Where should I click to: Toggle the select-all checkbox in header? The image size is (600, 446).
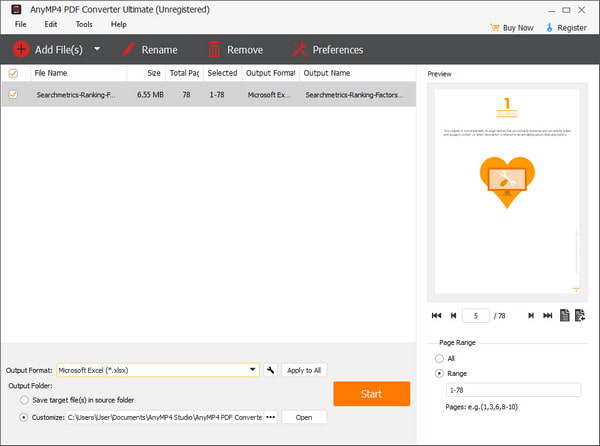(x=13, y=73)
